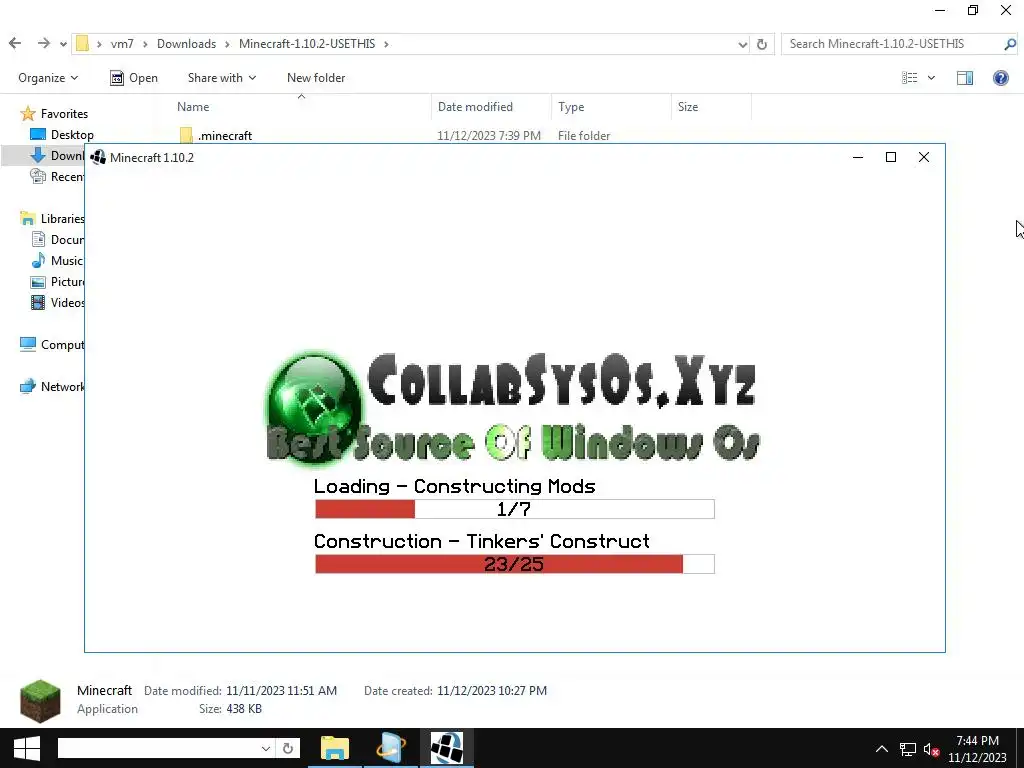1024x768 pixels.
Task: Click the Minecraft-1.10.2-USETHIS breadcrumb
Action: [x=307, y=44]
